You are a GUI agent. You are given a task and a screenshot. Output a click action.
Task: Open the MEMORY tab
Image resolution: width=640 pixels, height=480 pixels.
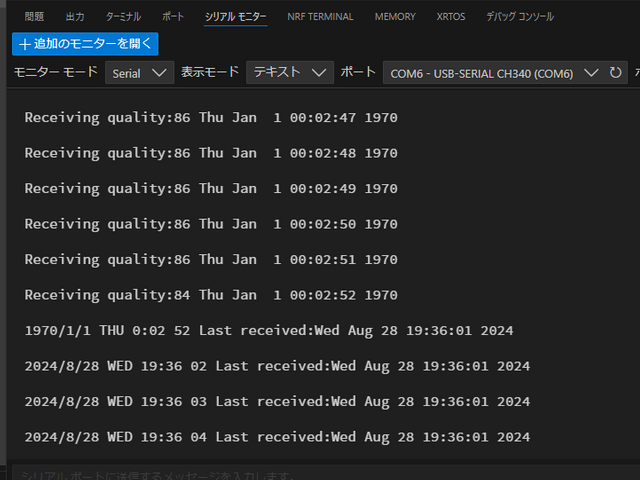(x=395, y=17)
